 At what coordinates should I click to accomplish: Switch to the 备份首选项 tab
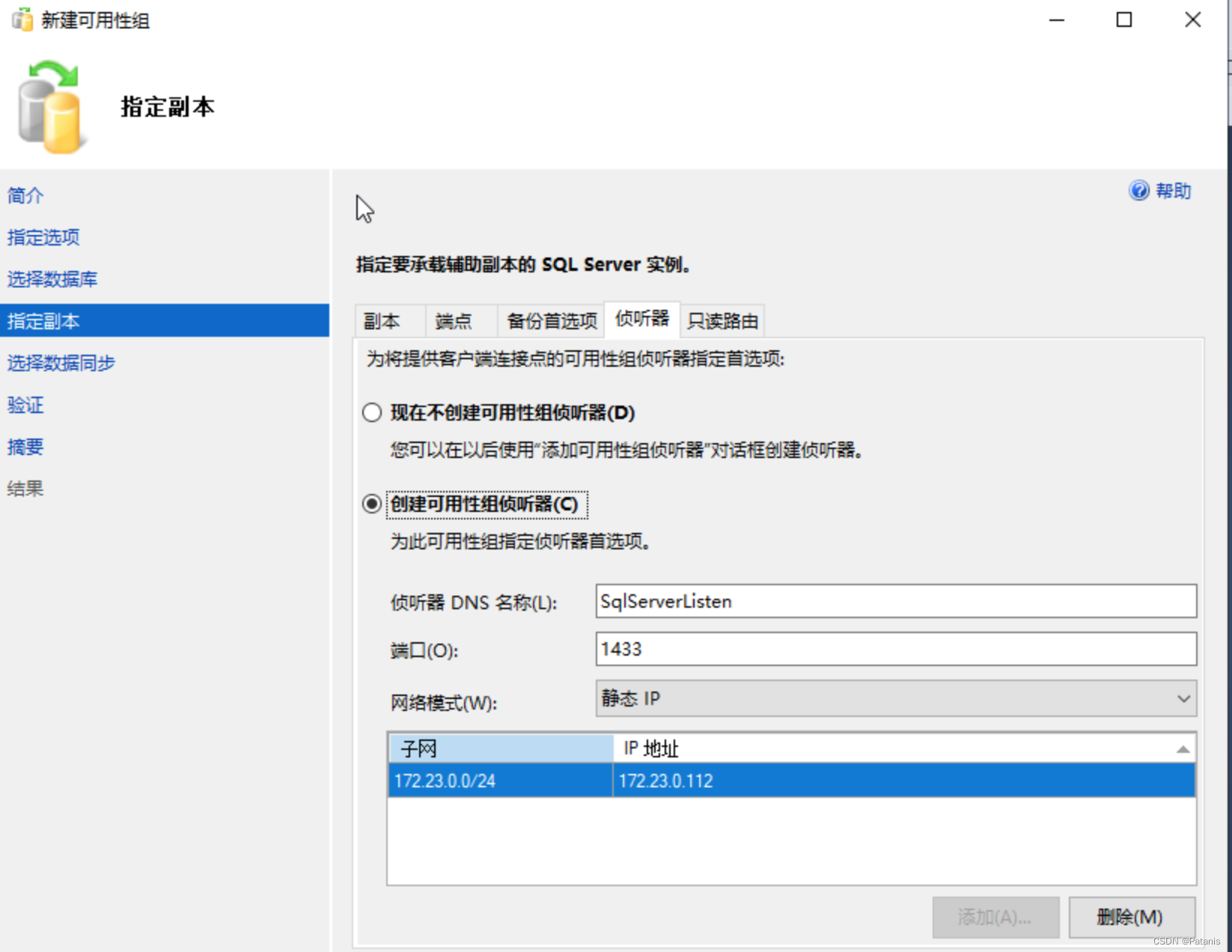pyautogui.click(x=552, y=321)
